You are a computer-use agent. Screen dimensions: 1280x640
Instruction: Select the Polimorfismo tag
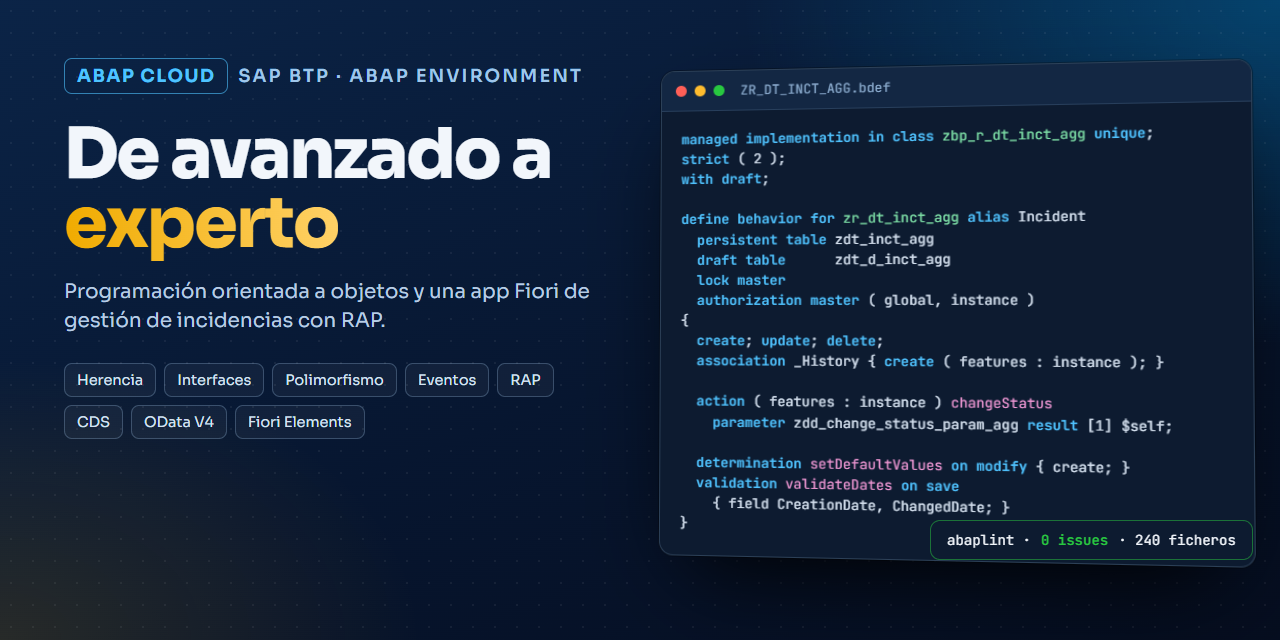point(334,380)
